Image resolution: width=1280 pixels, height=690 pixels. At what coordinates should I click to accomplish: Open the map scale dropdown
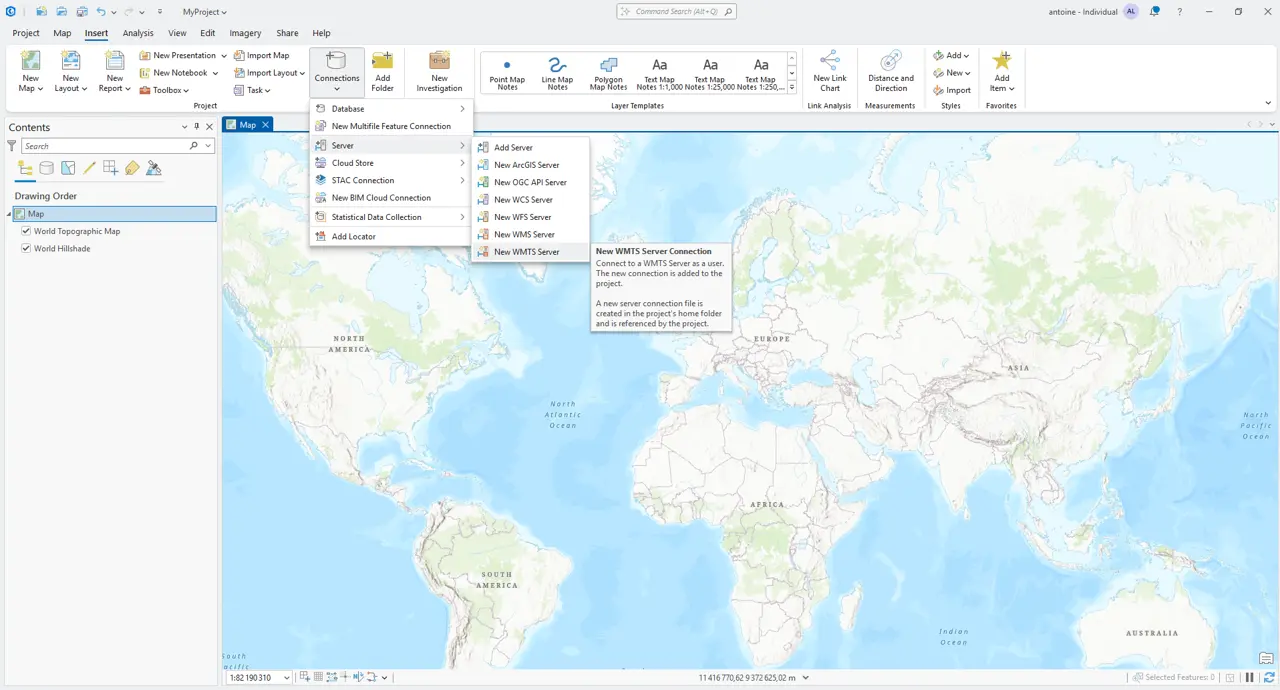click(x=286, y=678)
